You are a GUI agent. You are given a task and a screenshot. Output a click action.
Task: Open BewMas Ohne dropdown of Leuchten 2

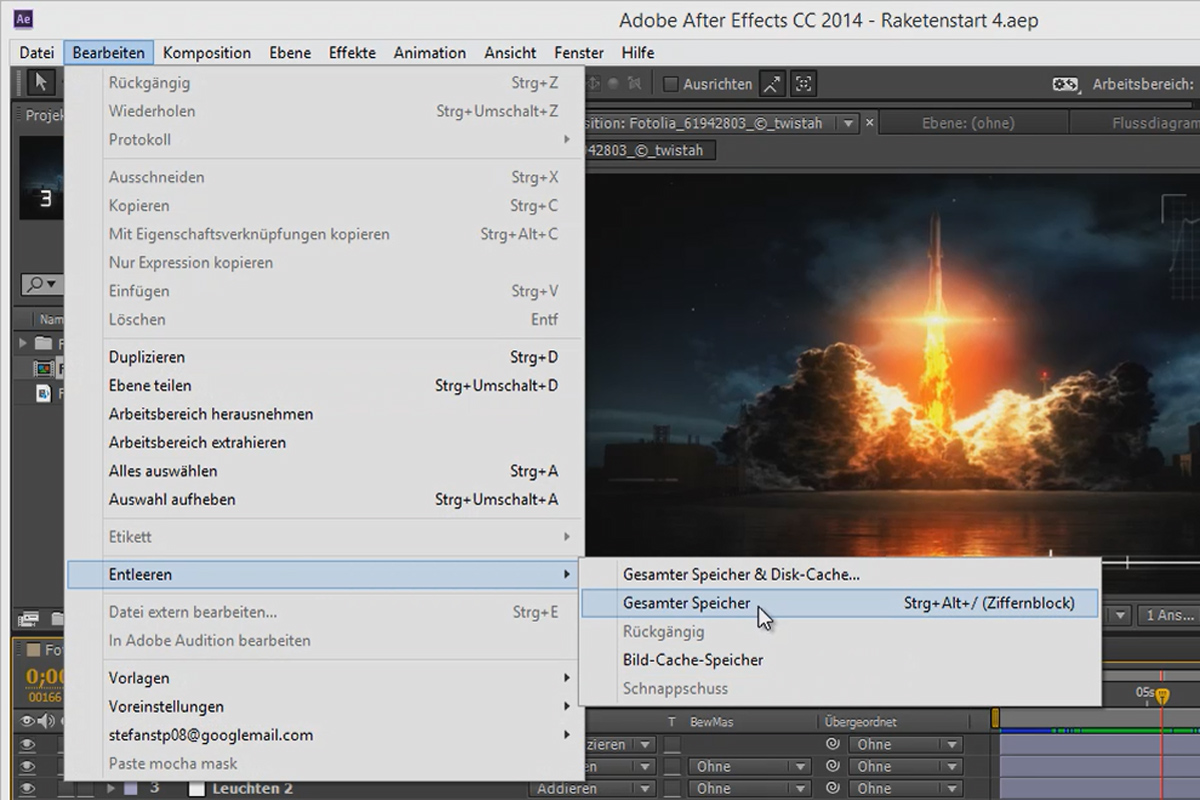click(x=749, y=789)
